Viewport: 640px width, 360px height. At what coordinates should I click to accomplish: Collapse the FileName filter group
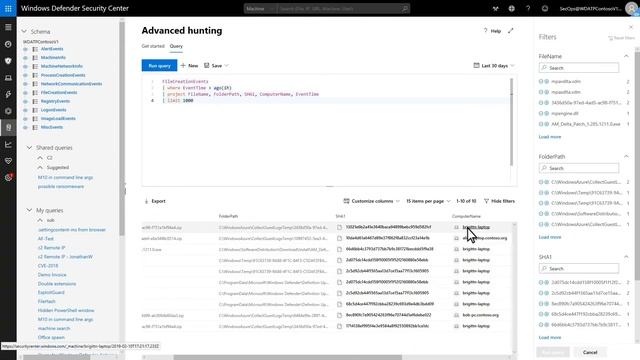(626, 56)
